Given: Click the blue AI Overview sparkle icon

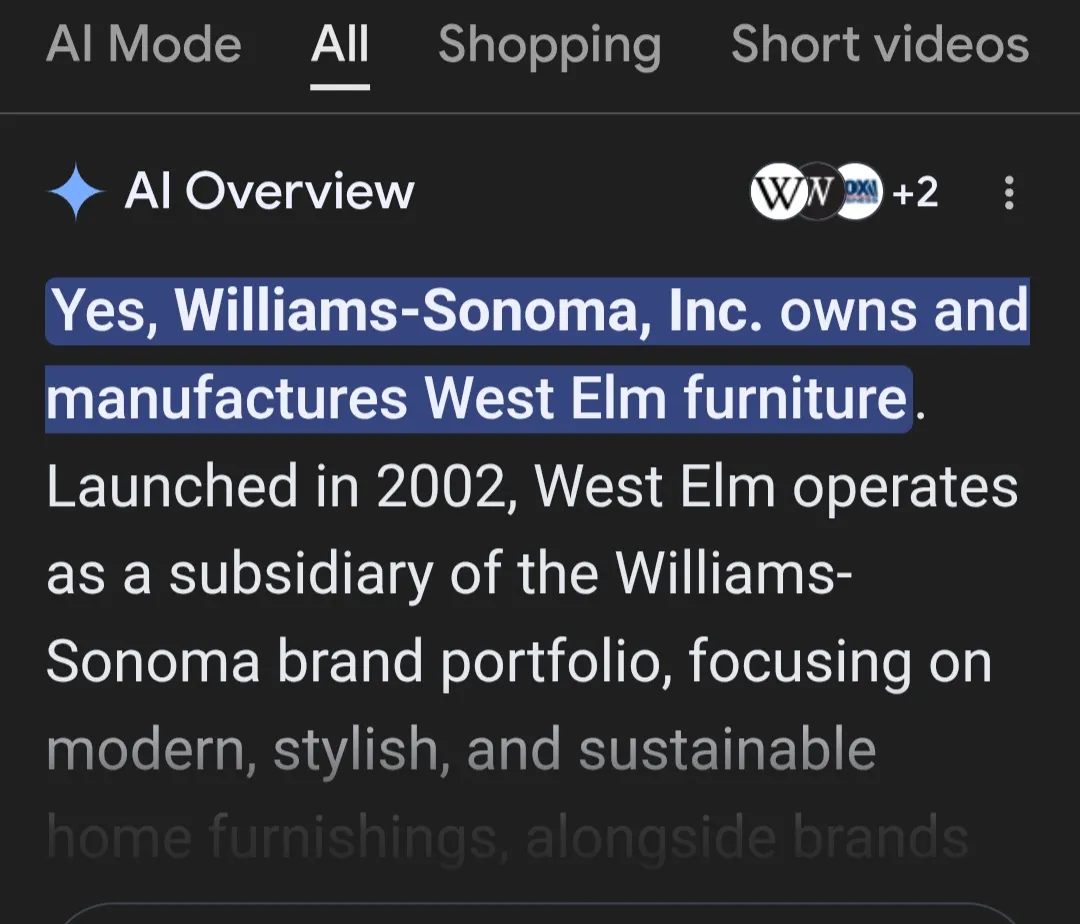Looking at the screenshot, I should point(76,192).
